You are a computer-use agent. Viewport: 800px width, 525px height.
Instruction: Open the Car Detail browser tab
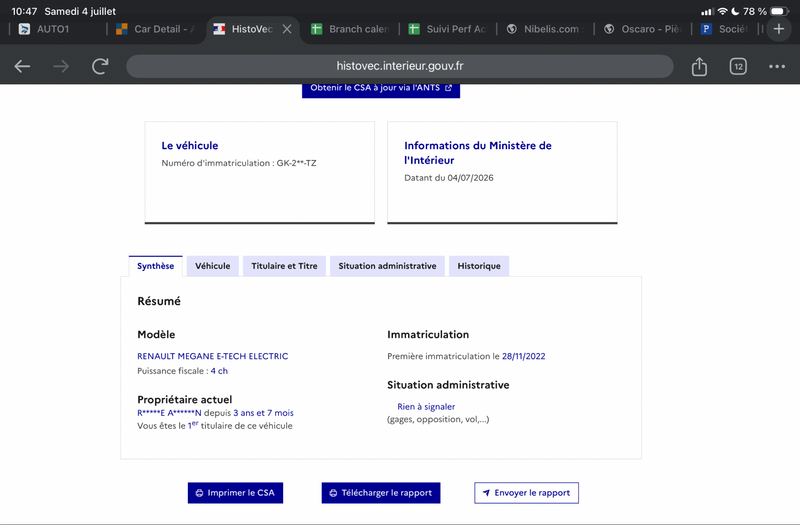pyautogui.click(x=156, y=29)
